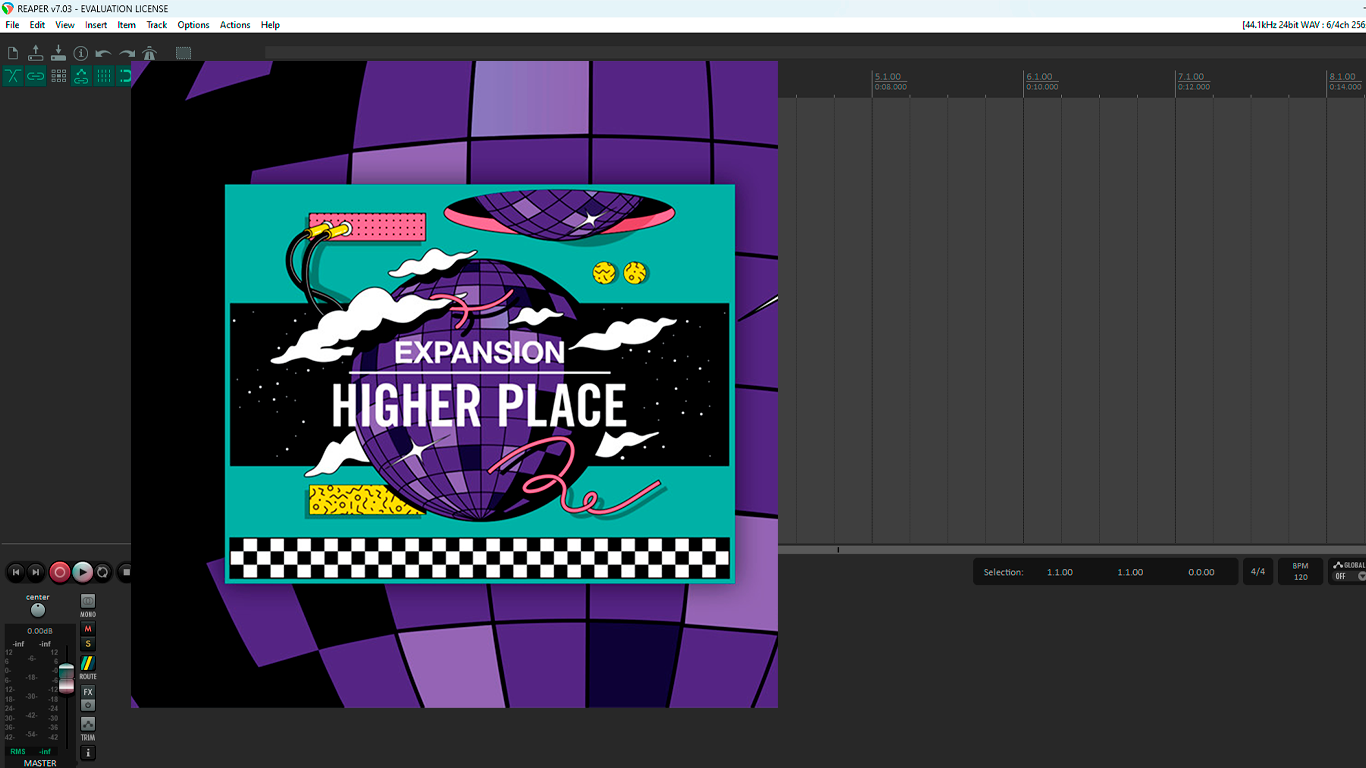
Task: Toggle envelope points move with items
Action: [x=81, y=76]
